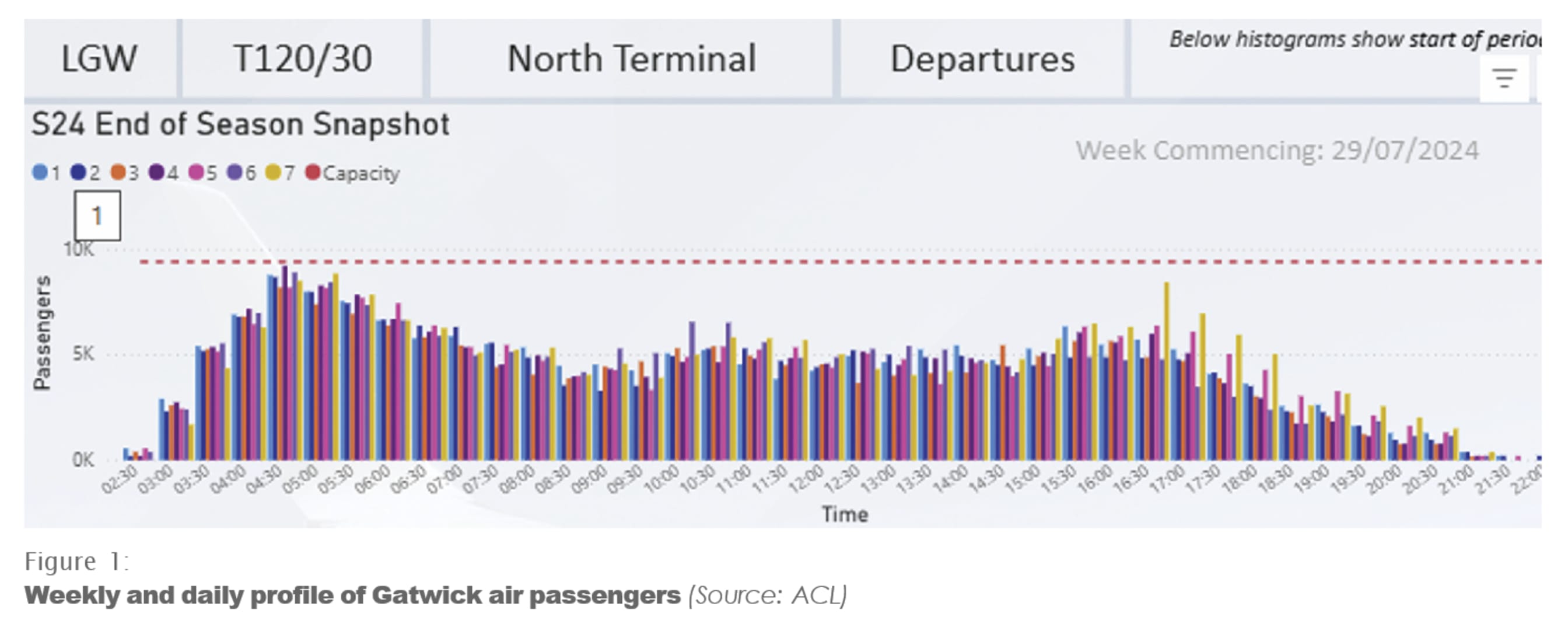Click the North Terminal tile
The height and width of the screenshot is (631, 1568).
631,59
